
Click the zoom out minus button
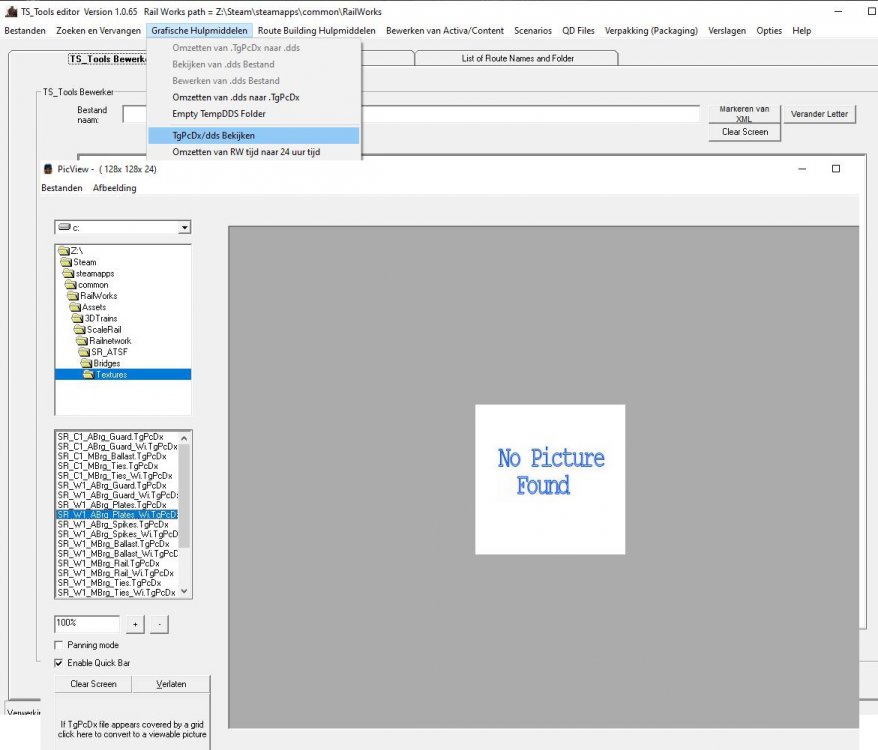[x=160, y=624]
